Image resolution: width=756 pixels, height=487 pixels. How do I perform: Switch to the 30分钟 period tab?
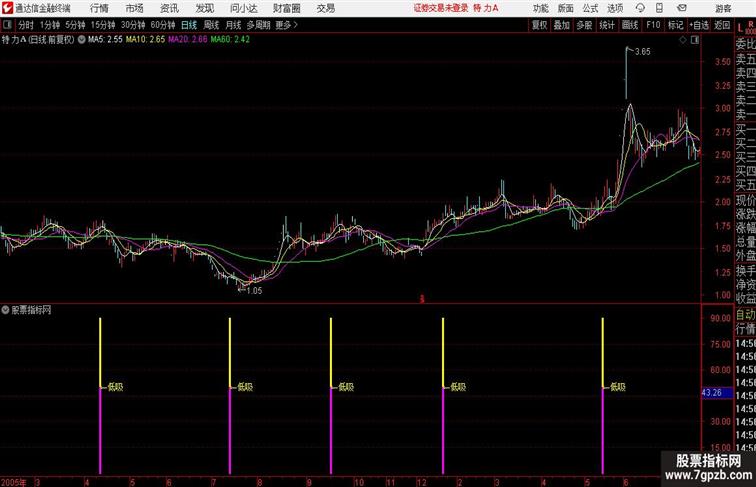point(133,25)
